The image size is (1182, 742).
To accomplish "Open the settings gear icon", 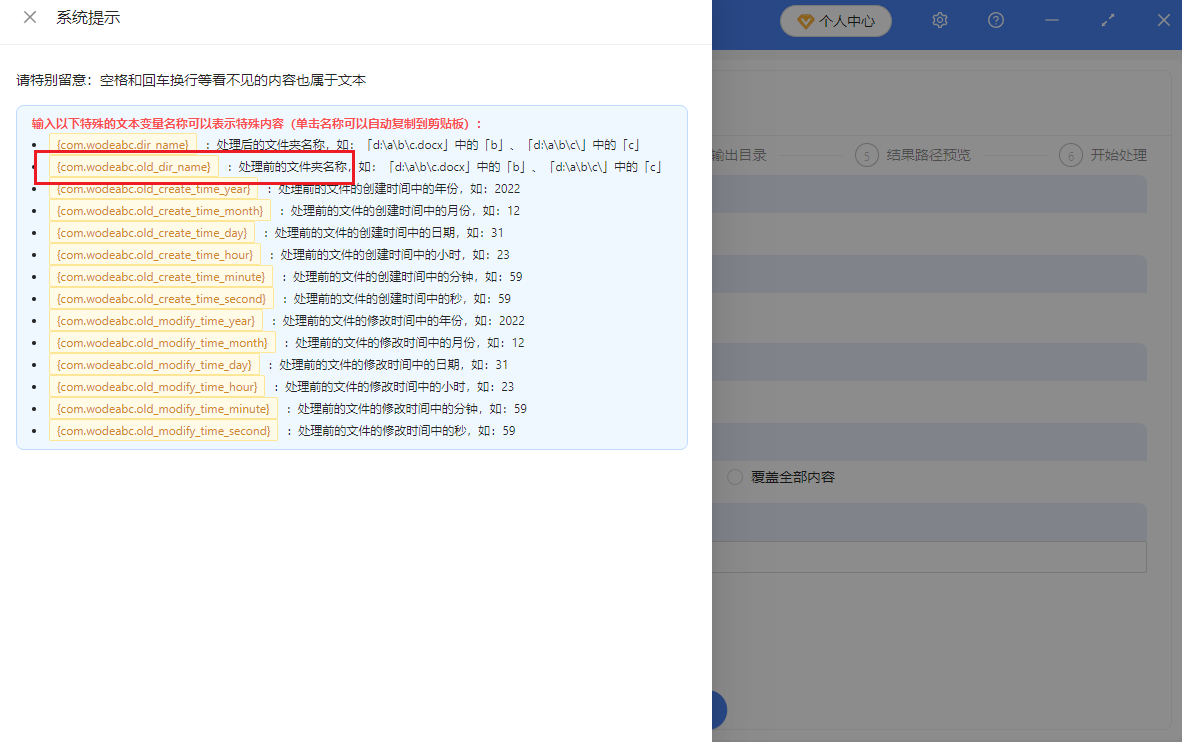I will 939,20.
